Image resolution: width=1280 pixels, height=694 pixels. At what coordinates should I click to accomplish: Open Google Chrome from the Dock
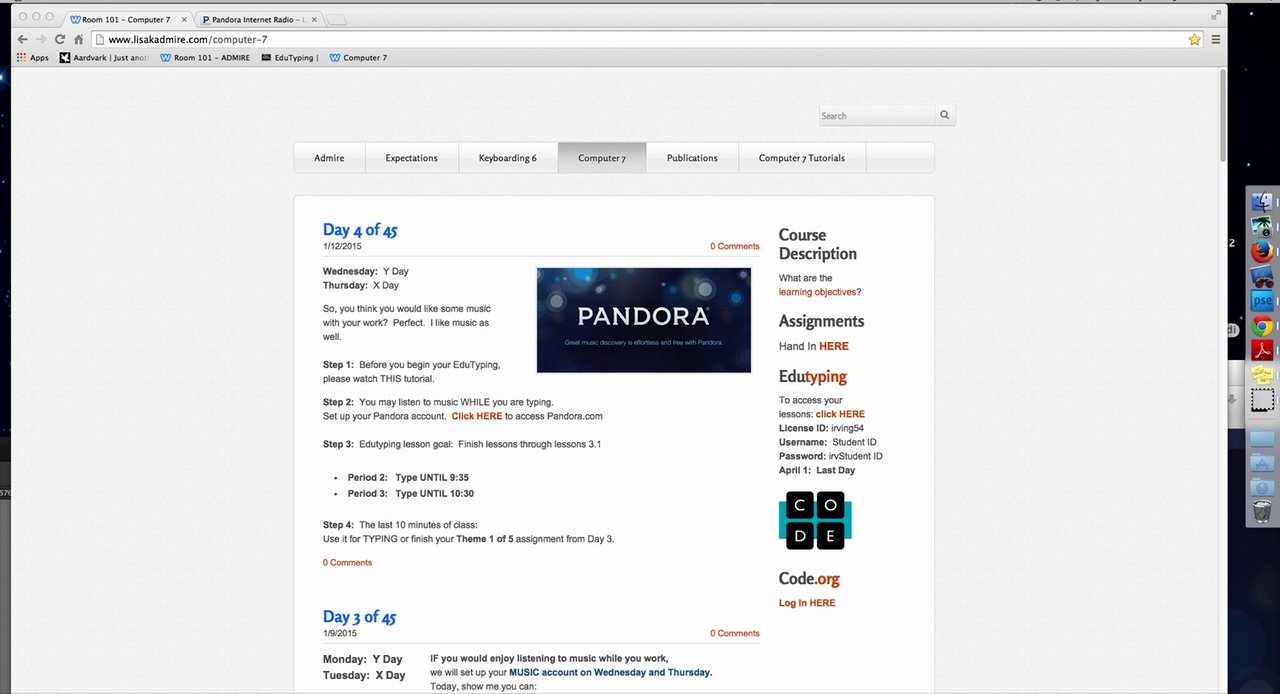pos(1262,326)
